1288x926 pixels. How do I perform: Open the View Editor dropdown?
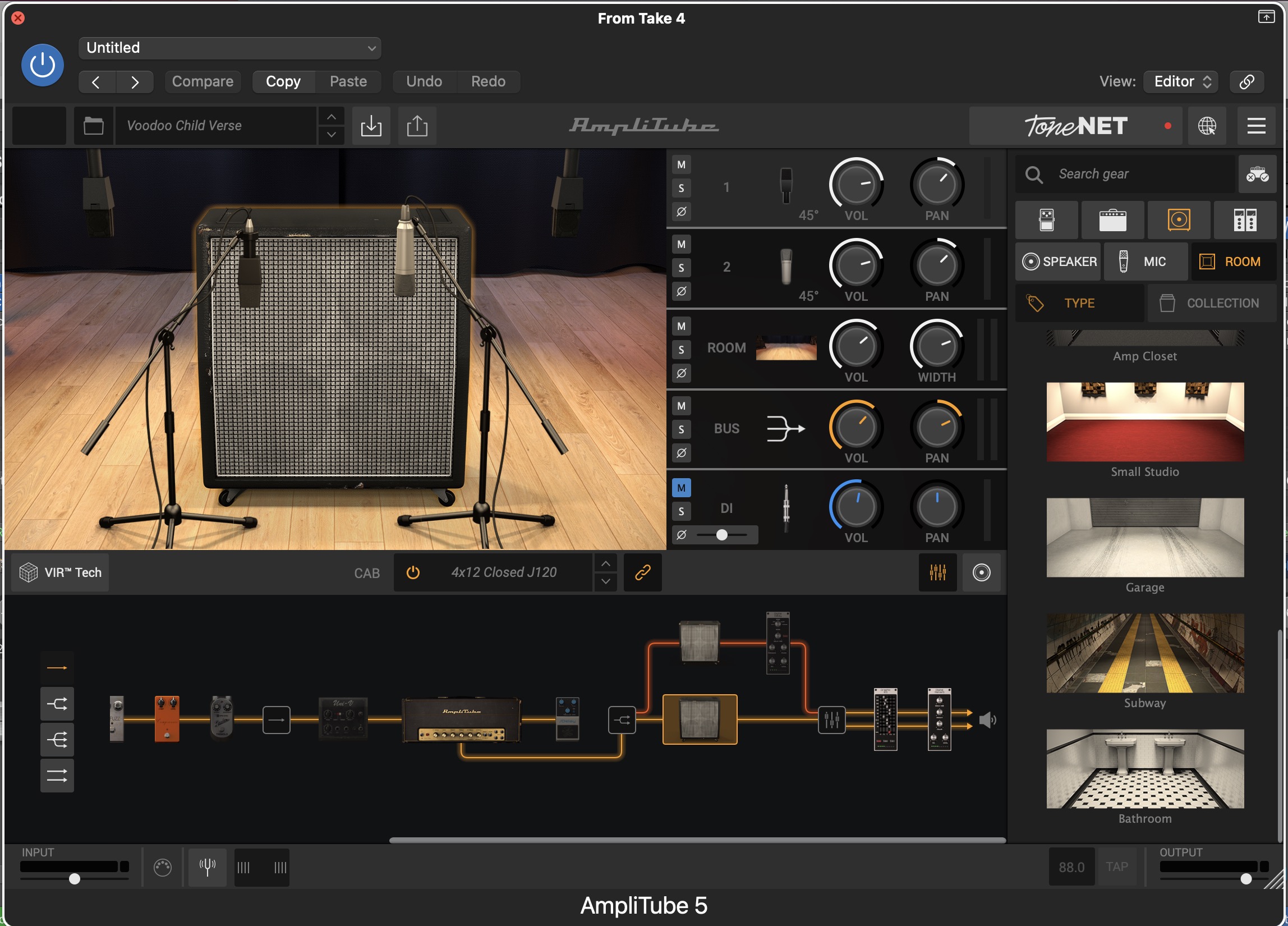pyautogui.click(x=1180, y=82)
